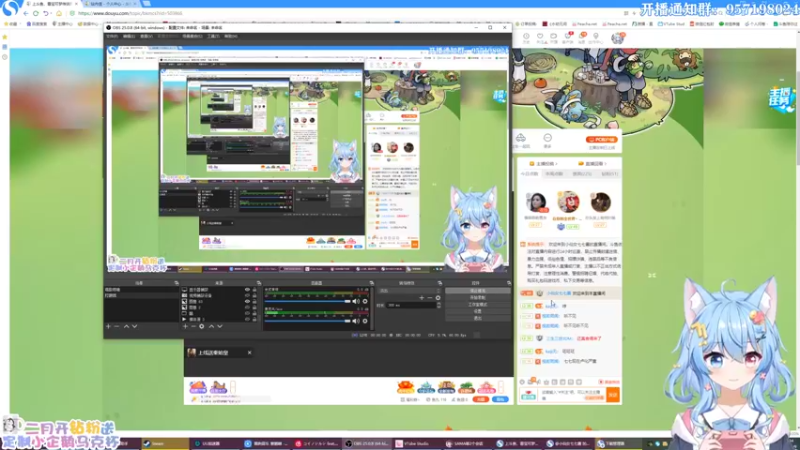
Task: Open the scene transition type dropdown
Action: (x=409, y=290)
